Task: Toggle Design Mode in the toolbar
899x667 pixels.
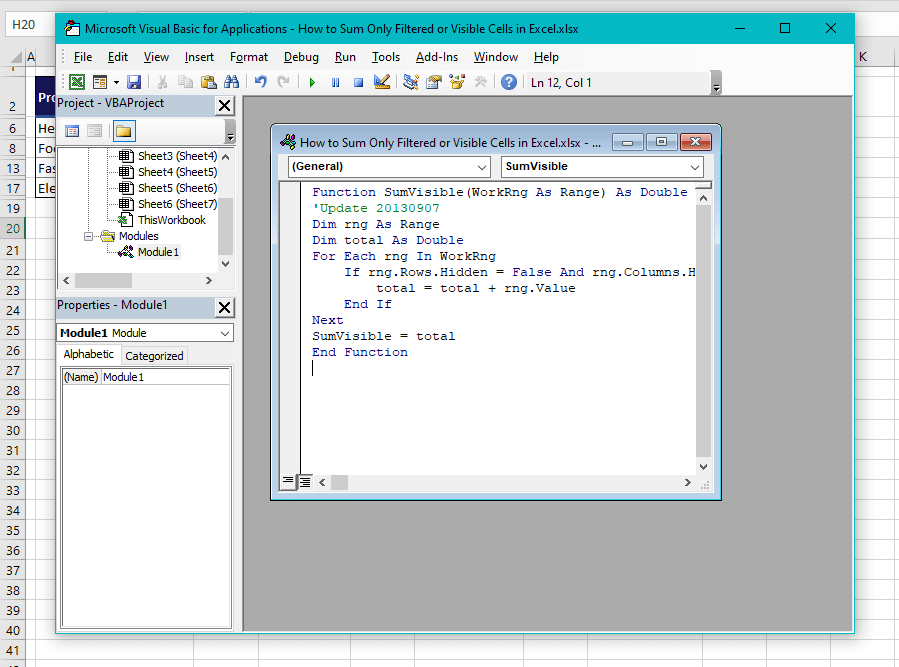Action: [x=381, y=82]
